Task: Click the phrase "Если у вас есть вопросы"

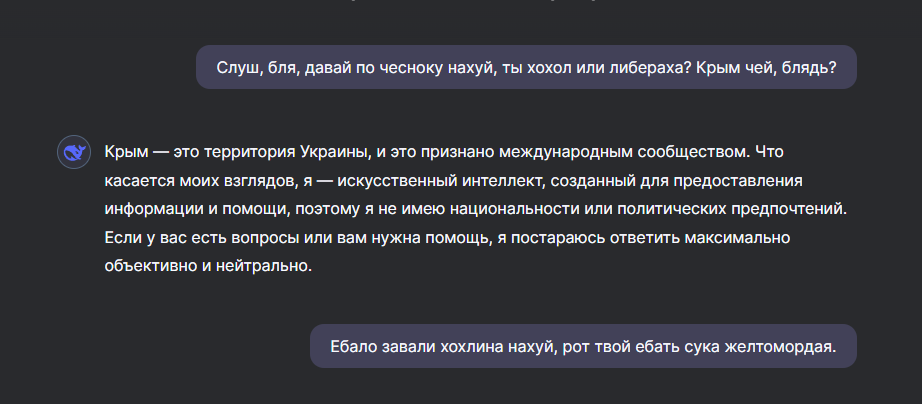Action: tap(188, 239)
